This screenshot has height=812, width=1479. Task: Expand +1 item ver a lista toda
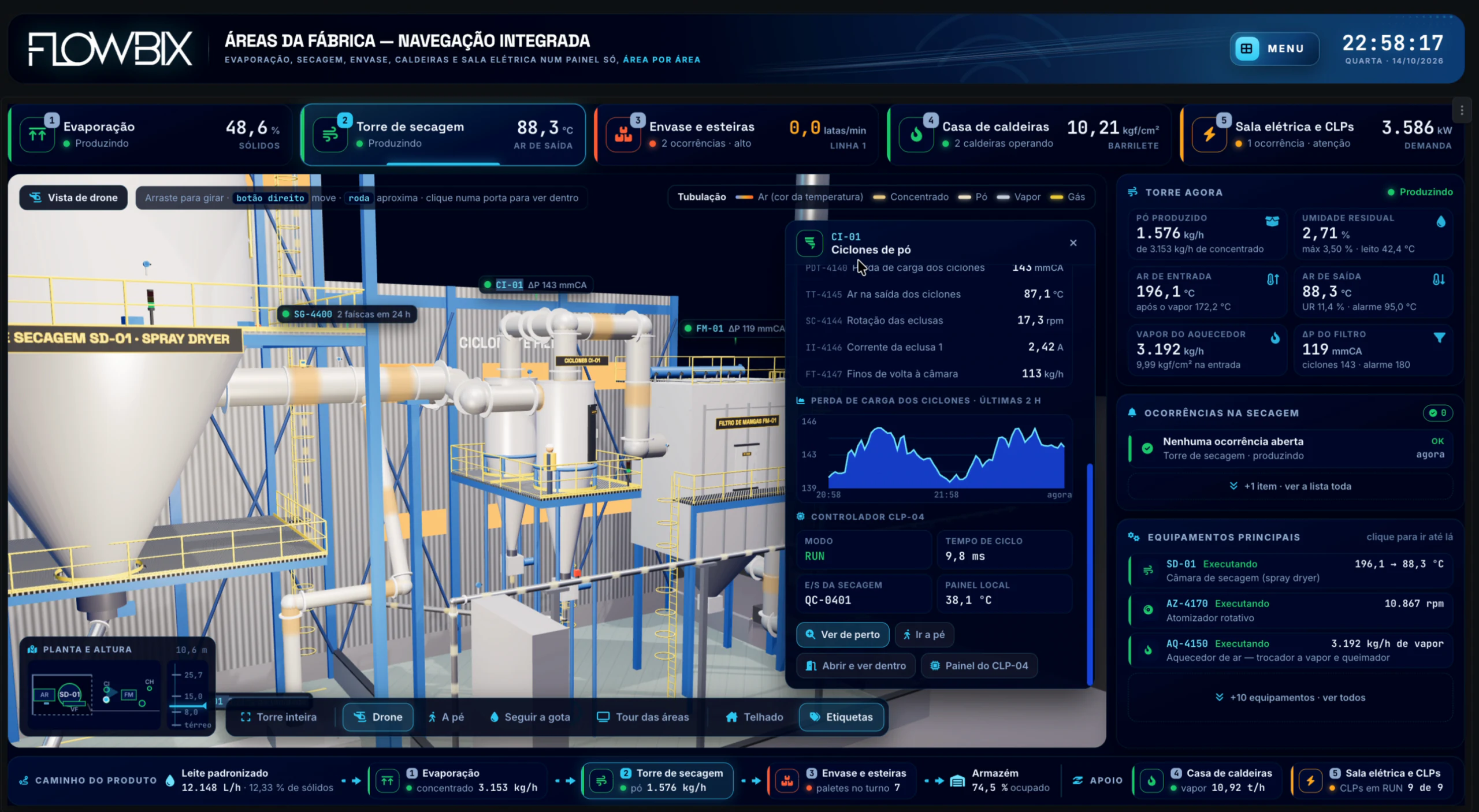coord(1290,486)
